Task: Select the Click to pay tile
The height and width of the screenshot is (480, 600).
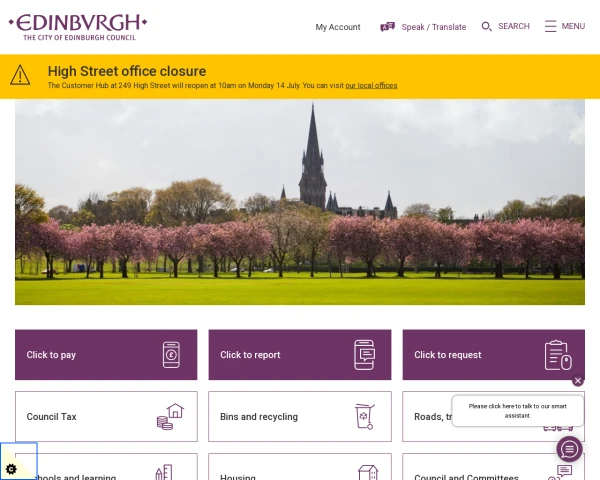Action: tap(106, 355)
